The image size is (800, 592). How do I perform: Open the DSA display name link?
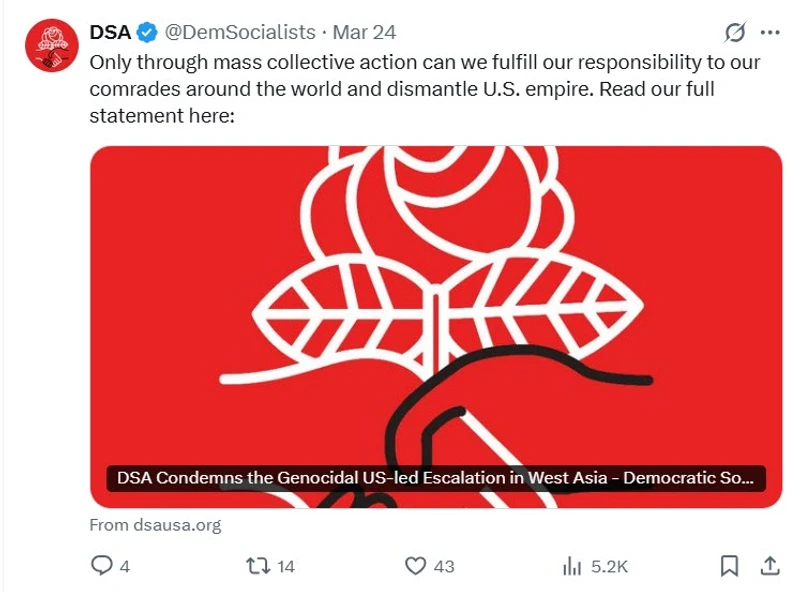tap(110, 33)
